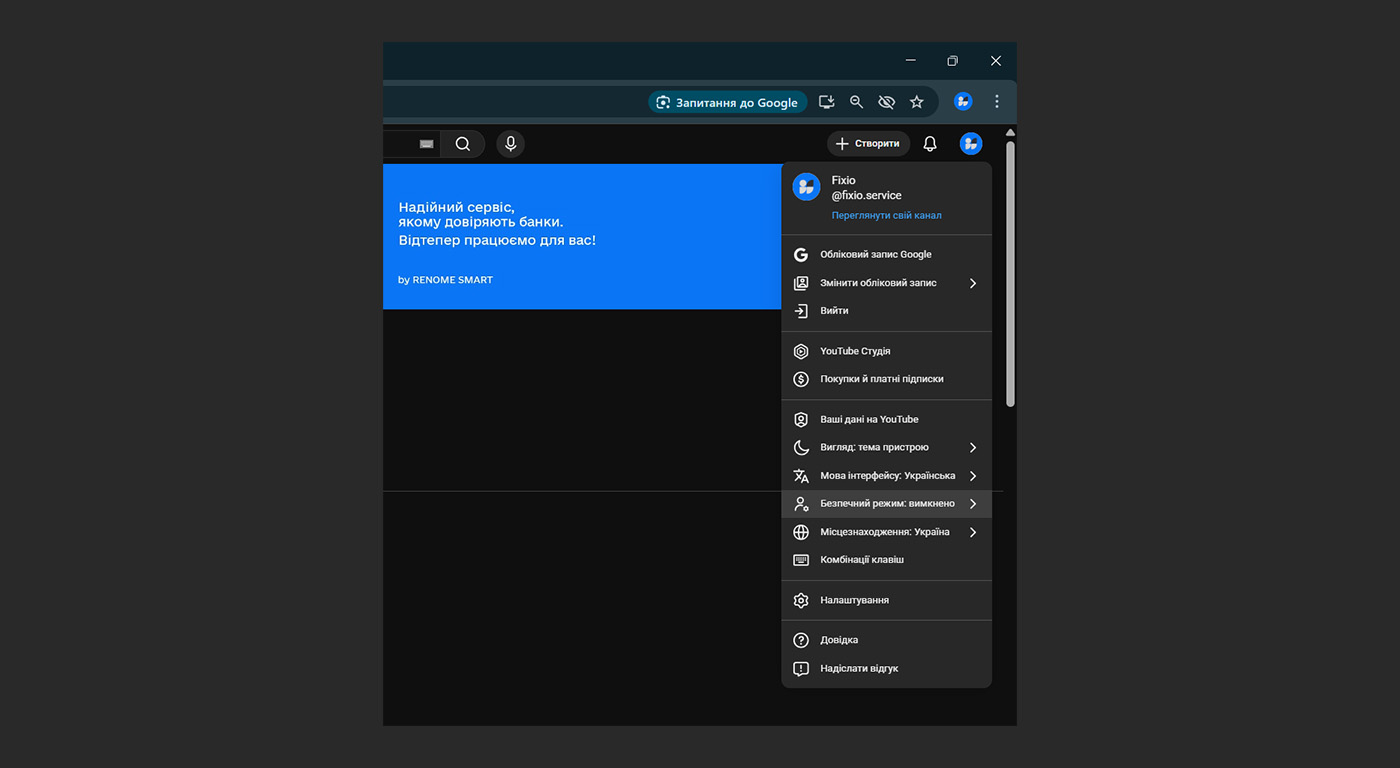Open the notifications bell
Viewport: 1400px width, 768px height.
930,144
